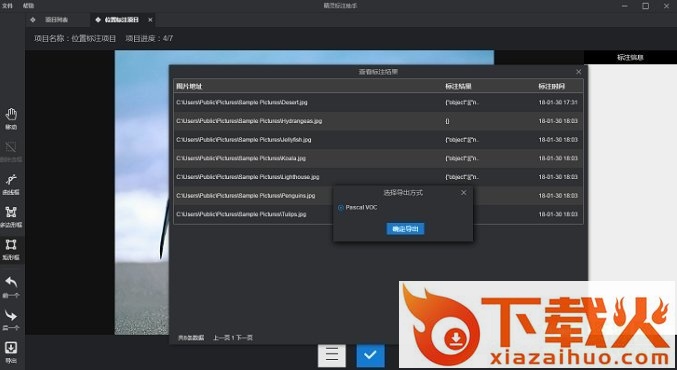Open the Help menu
The height and width of the screenshot is (370, 677).
coord(28,6)
